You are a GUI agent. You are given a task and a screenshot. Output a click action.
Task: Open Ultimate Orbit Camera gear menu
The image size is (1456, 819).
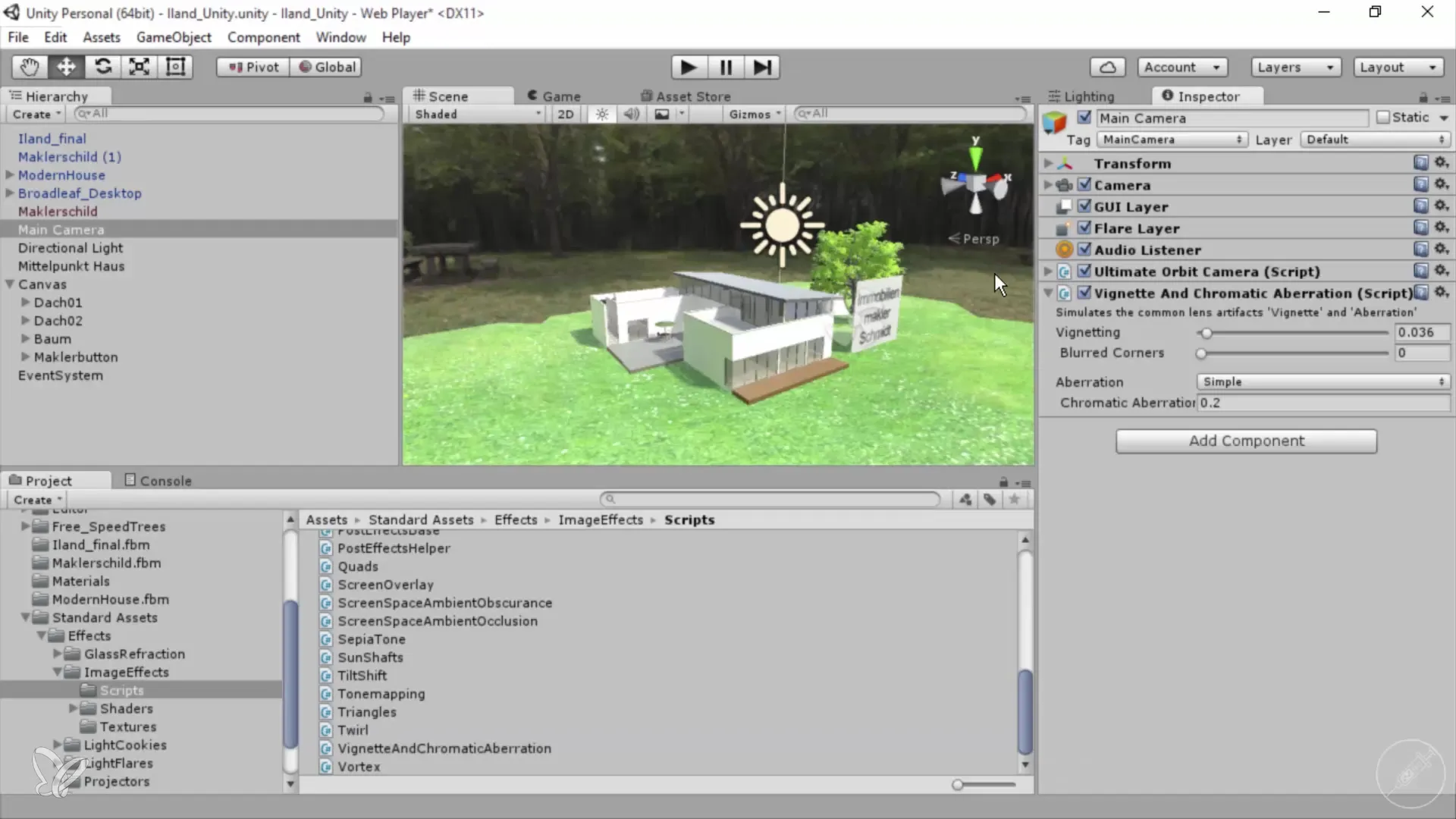(1442, 271)
